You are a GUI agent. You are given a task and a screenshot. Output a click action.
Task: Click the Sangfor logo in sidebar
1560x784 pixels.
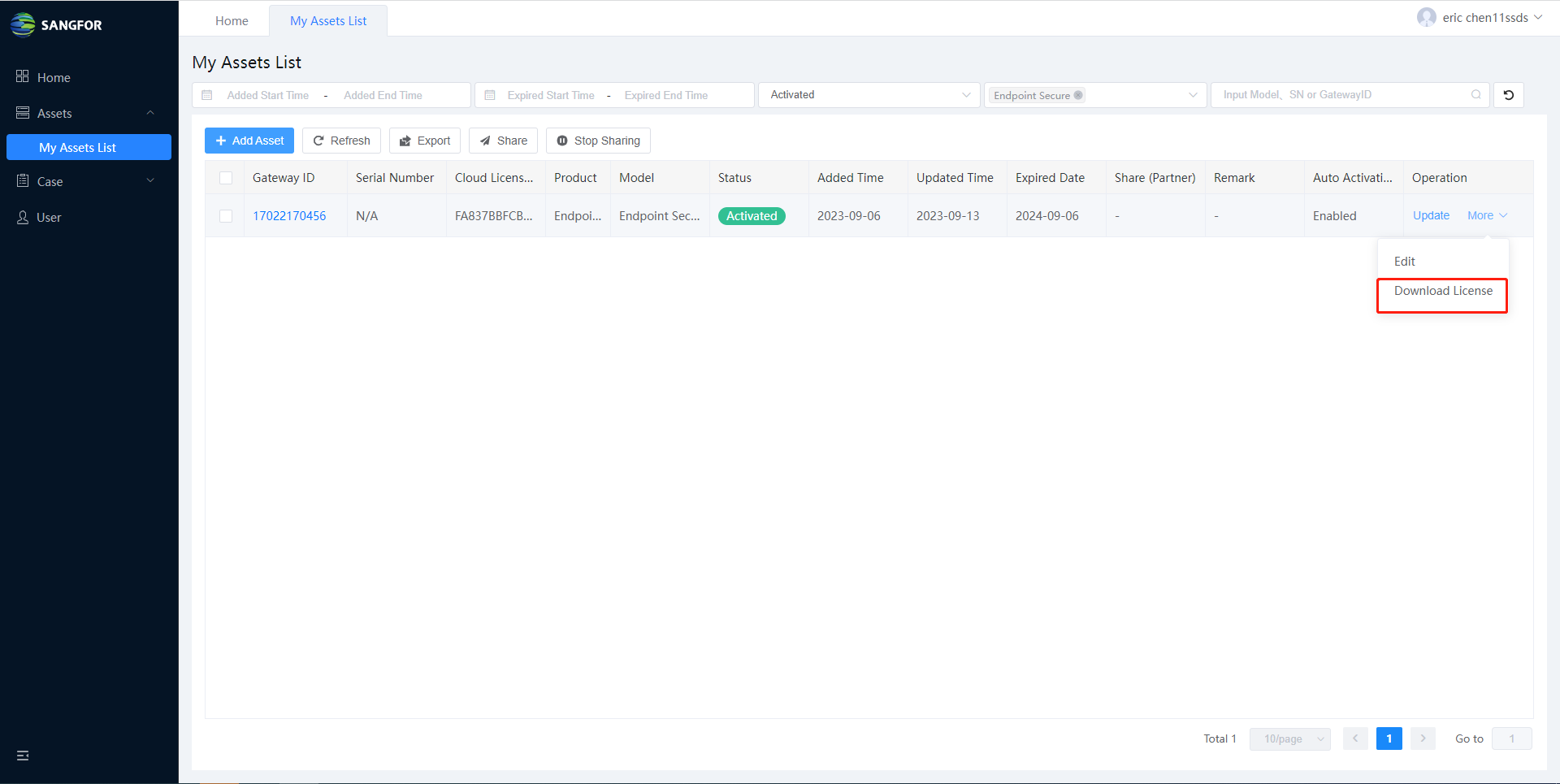[x=56, y=24]
